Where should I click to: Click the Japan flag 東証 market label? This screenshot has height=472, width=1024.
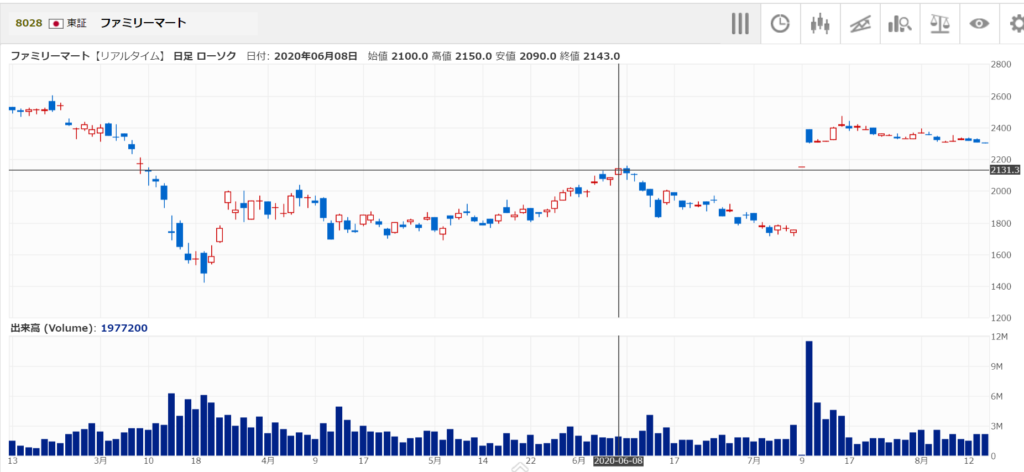pos(68,23)
